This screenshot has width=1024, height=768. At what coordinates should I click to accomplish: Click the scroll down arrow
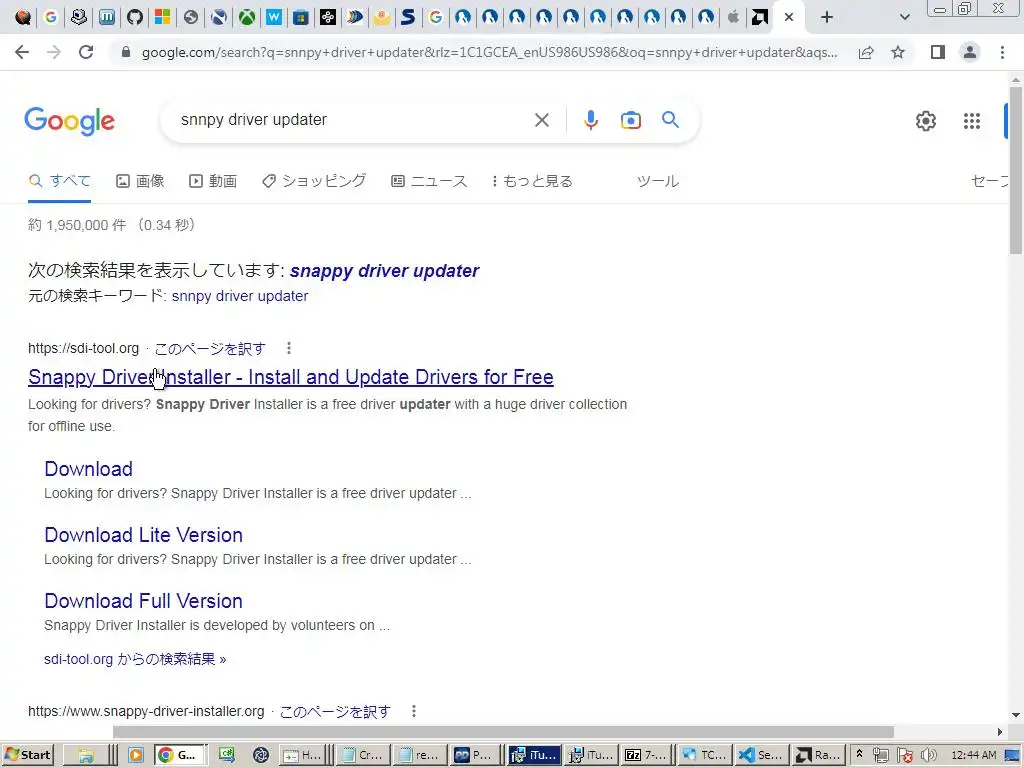tap(1016, 715)
